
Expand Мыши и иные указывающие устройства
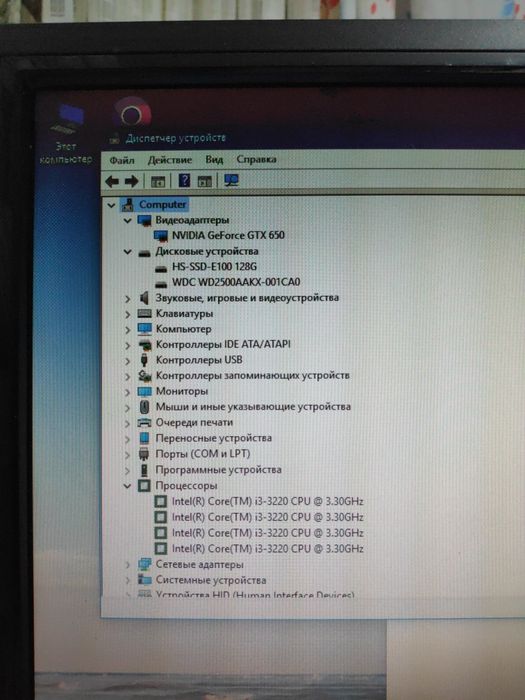(x=128, y=408)
